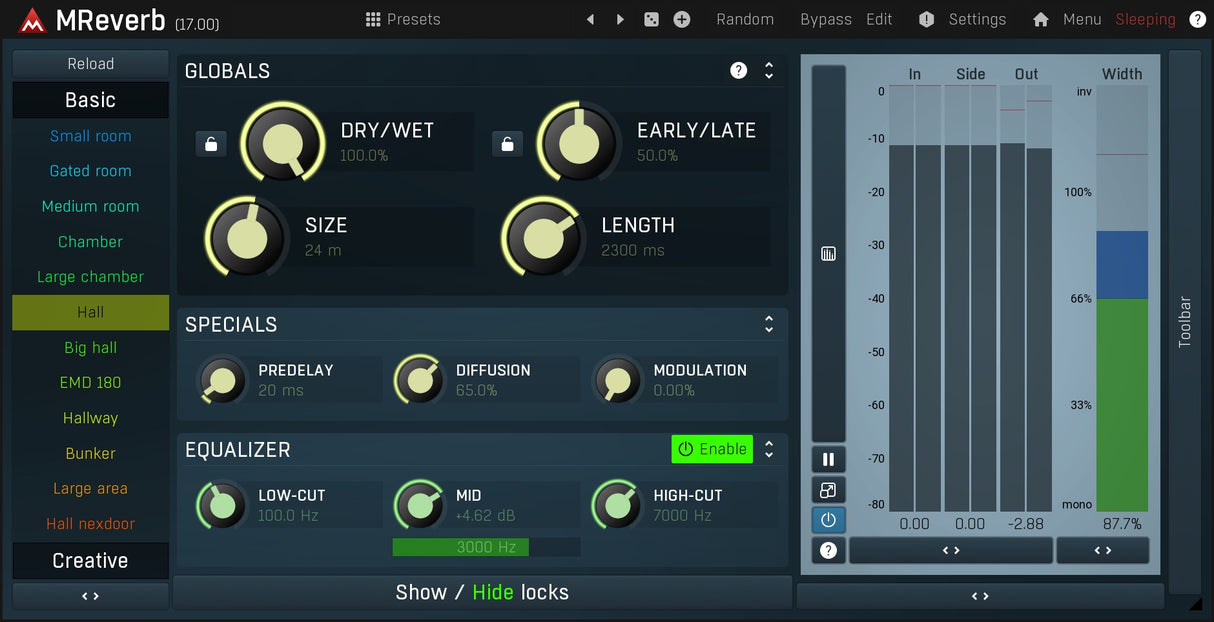Click the Reload button

[90, 63]
